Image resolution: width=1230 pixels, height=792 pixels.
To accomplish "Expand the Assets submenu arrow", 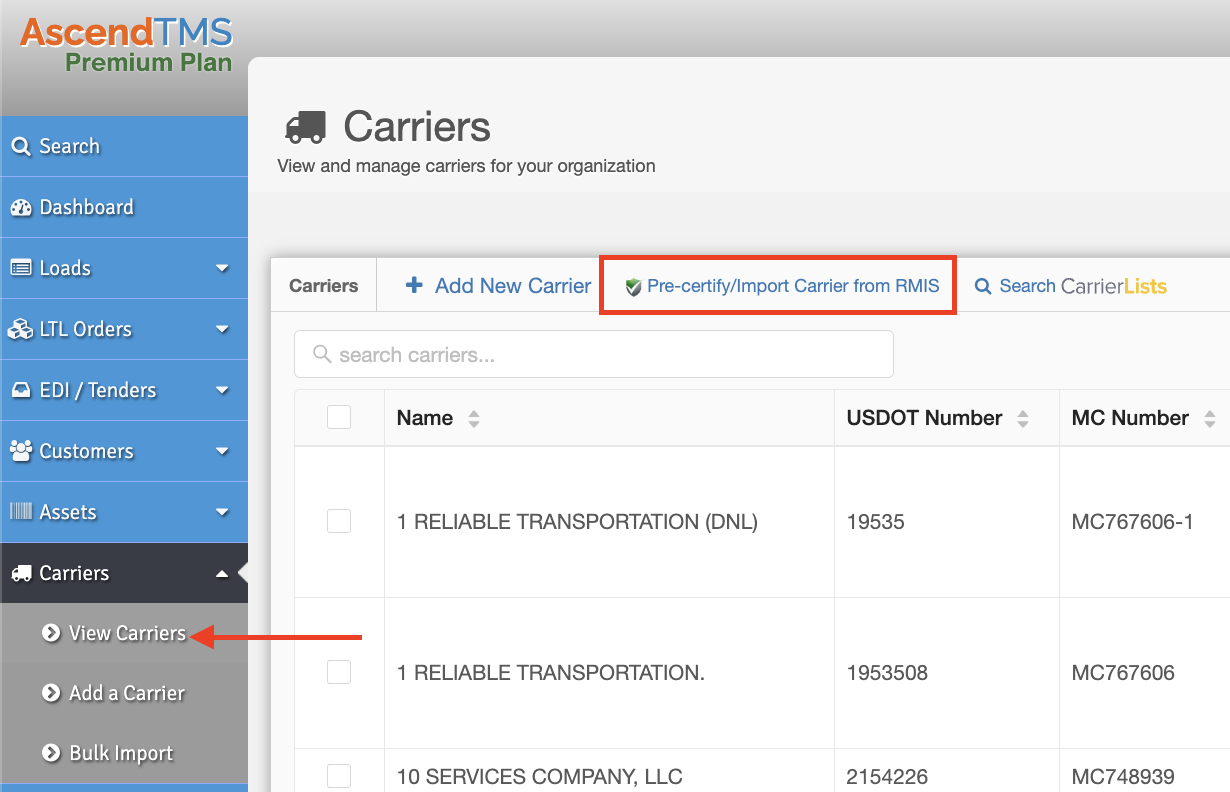I will [x=222, y=513].
